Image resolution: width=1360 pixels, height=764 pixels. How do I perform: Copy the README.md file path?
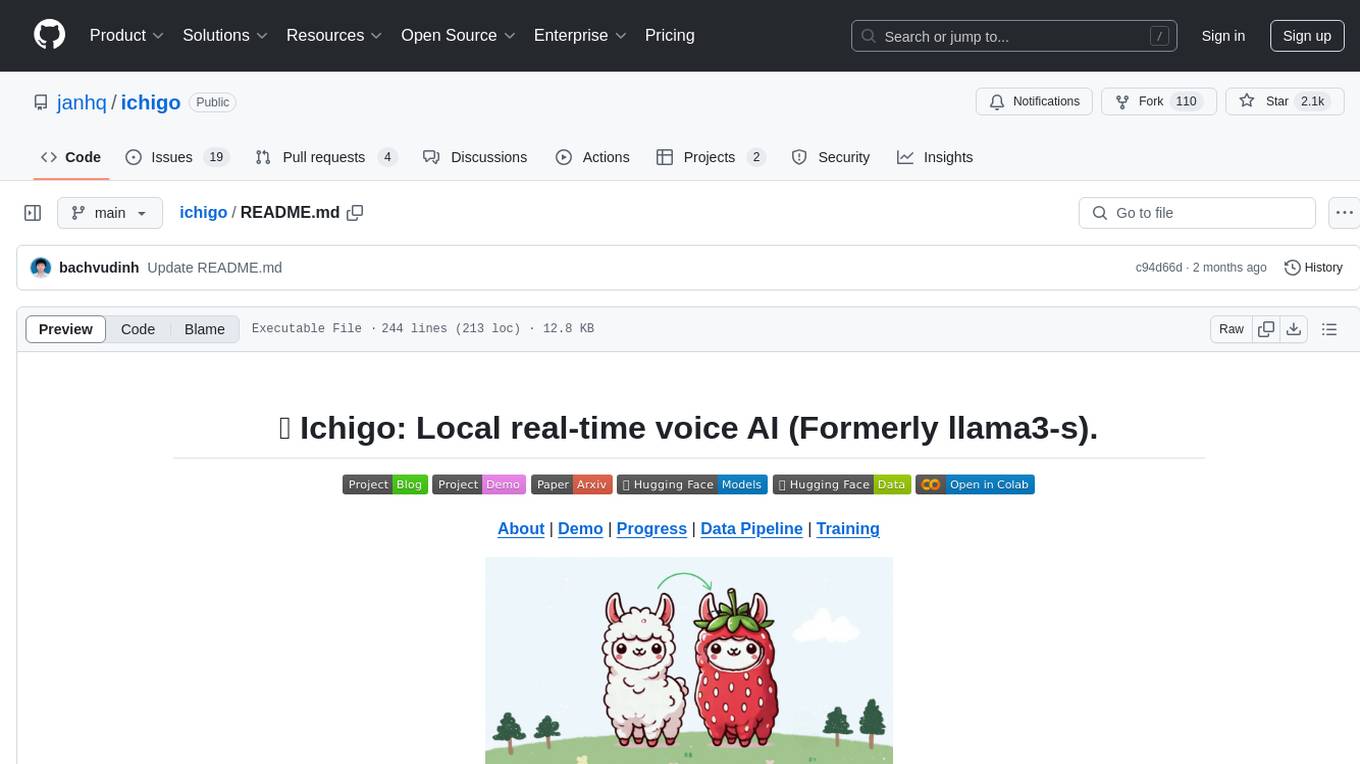point(355,212)
